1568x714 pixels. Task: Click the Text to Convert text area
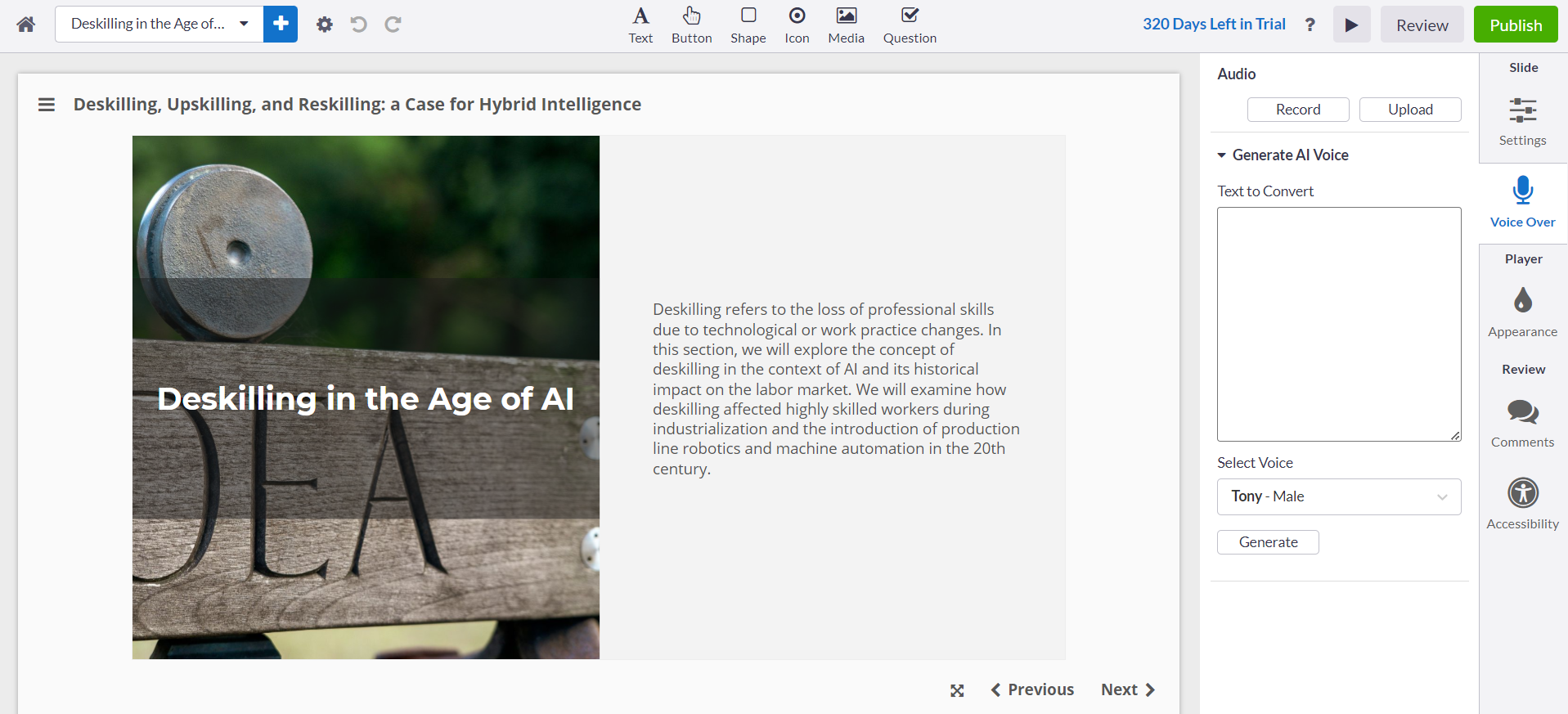coord(1339,324)
